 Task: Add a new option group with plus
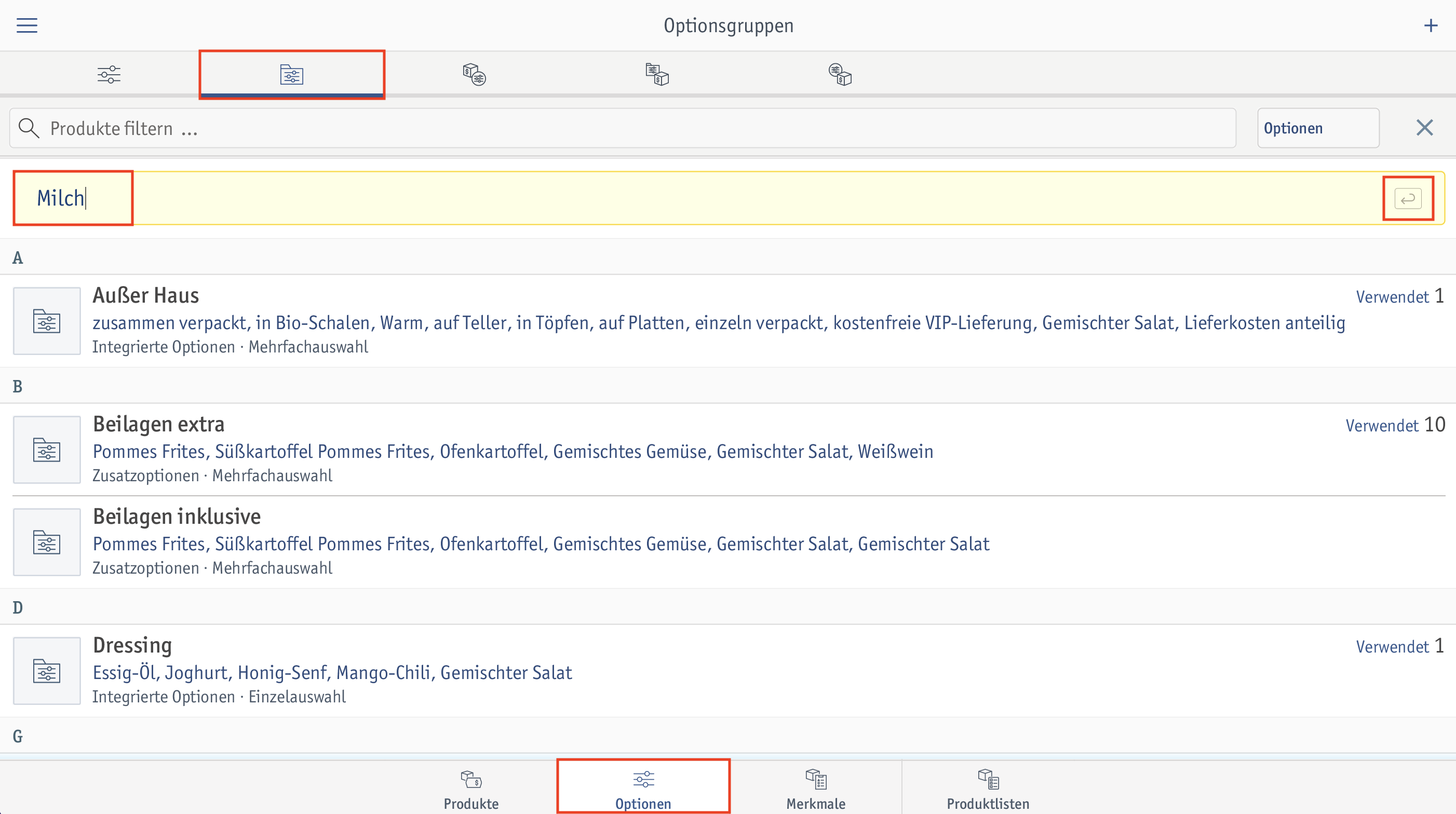[x=1431, y=25]
